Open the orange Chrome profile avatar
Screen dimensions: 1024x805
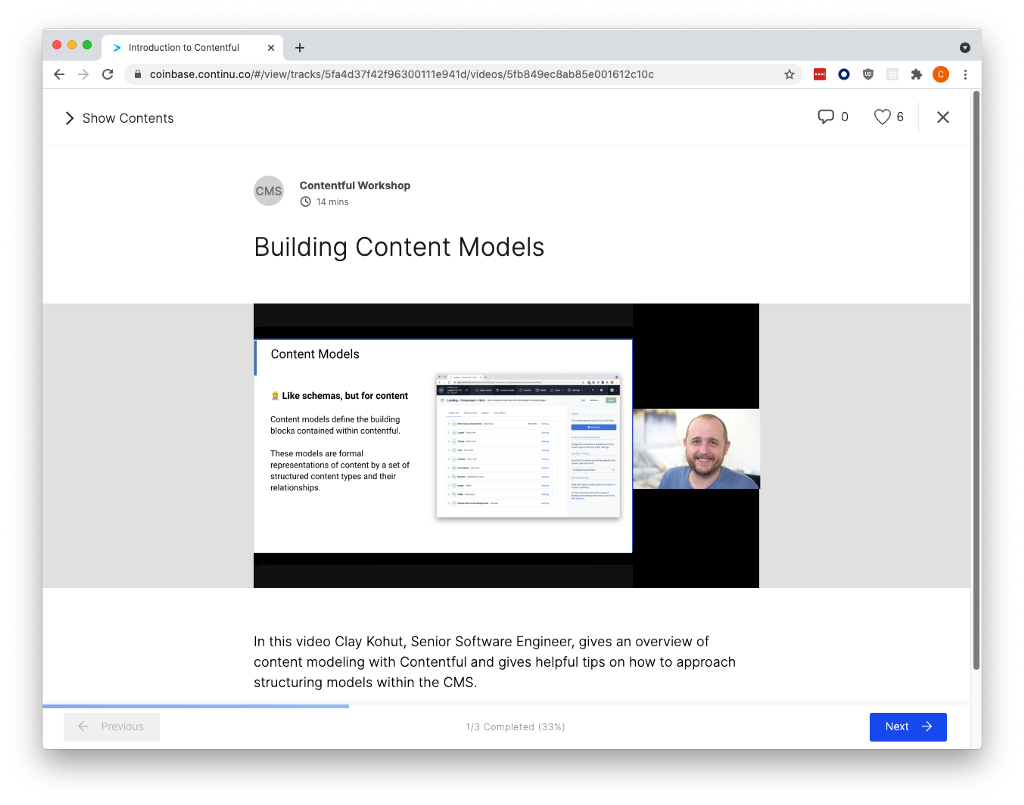click(940, 74)
